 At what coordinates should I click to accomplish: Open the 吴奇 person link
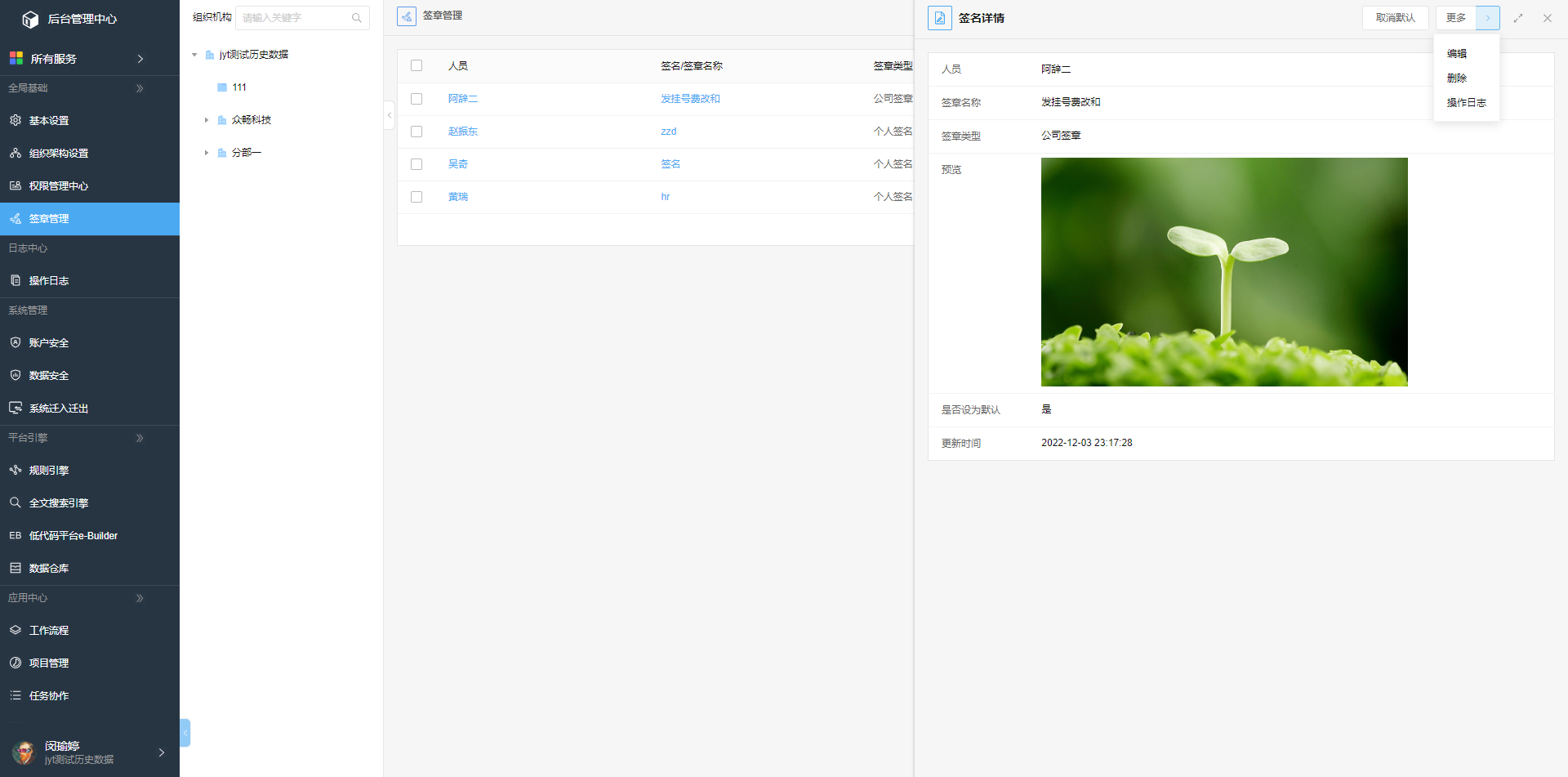pyautogui.click(x=458, y=164)
